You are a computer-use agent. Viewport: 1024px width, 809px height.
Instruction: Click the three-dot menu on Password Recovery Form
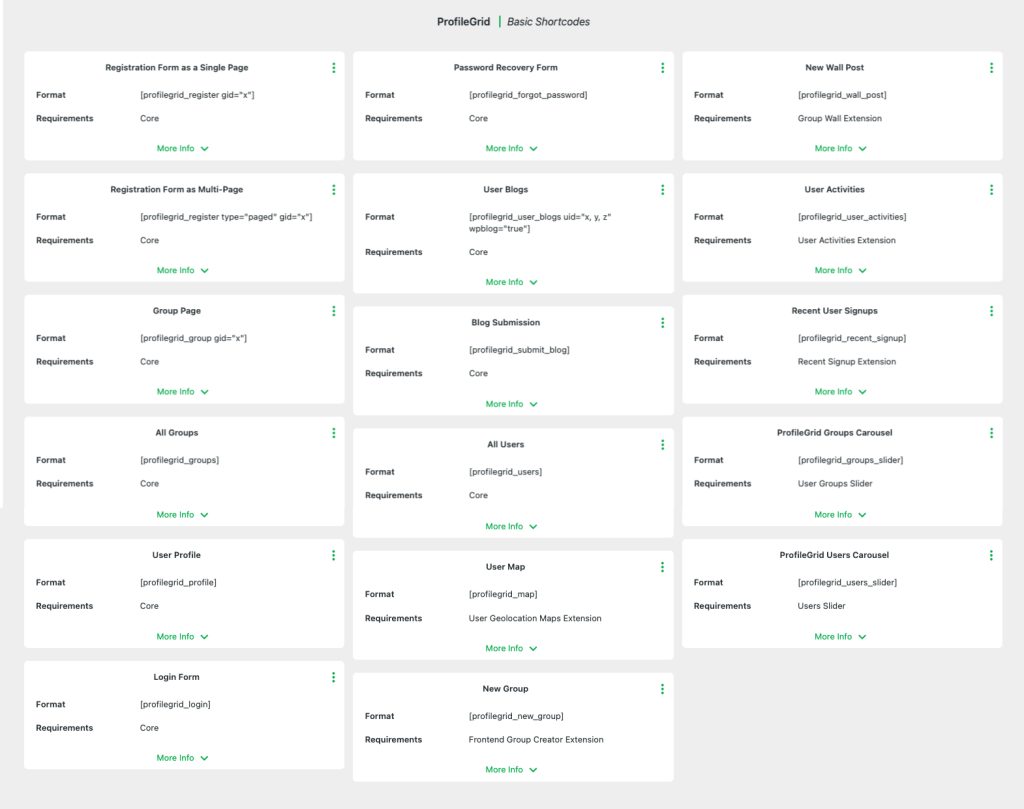point(662,67)
